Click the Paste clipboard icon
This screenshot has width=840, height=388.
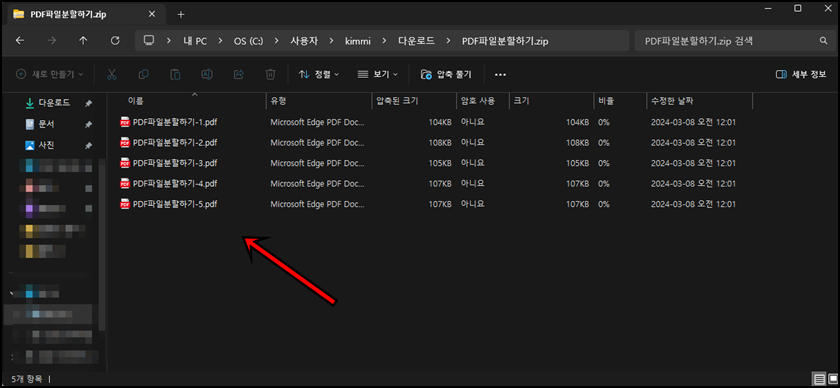[x=175, y=74]
